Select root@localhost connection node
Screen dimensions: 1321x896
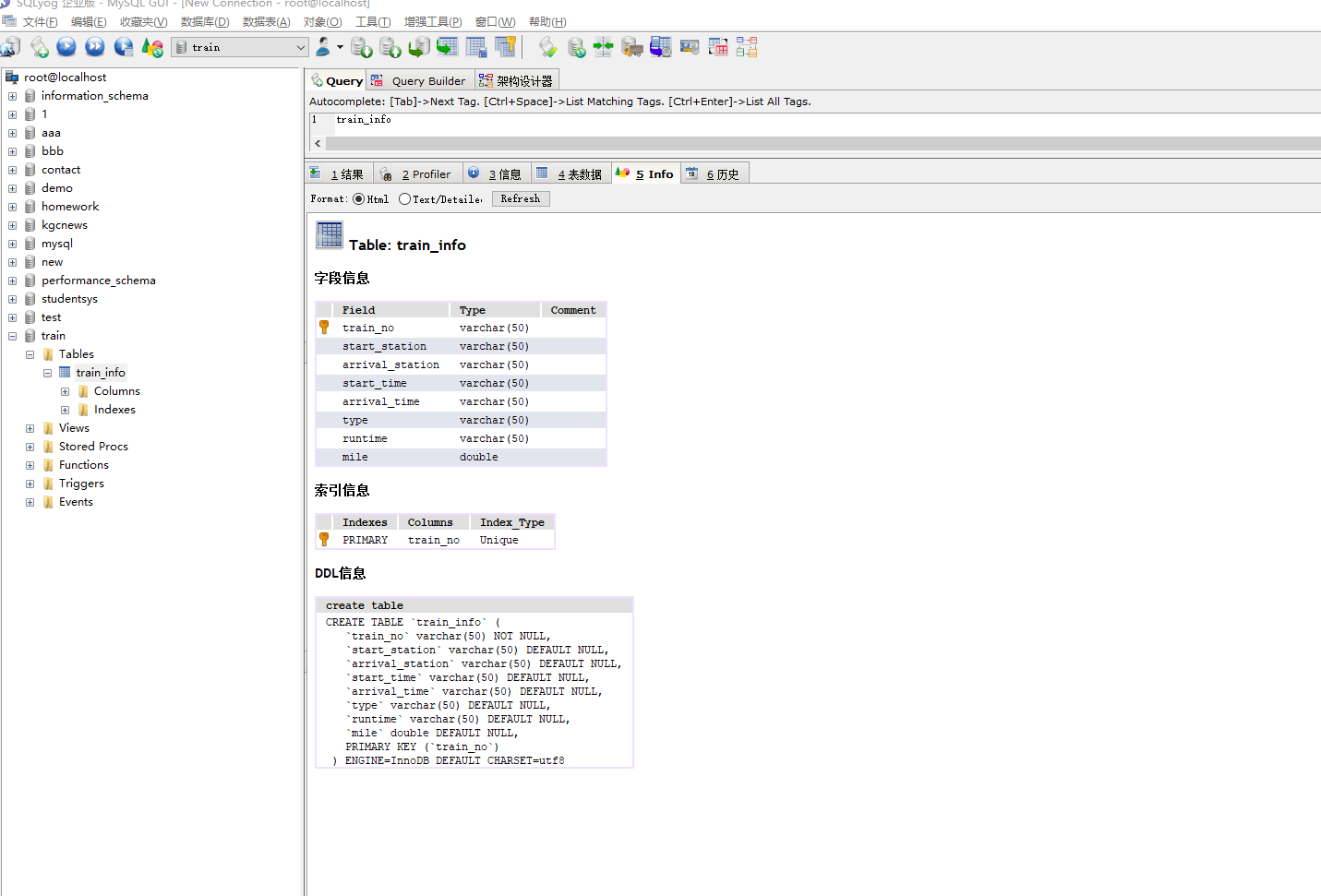(x=65, y=78)
